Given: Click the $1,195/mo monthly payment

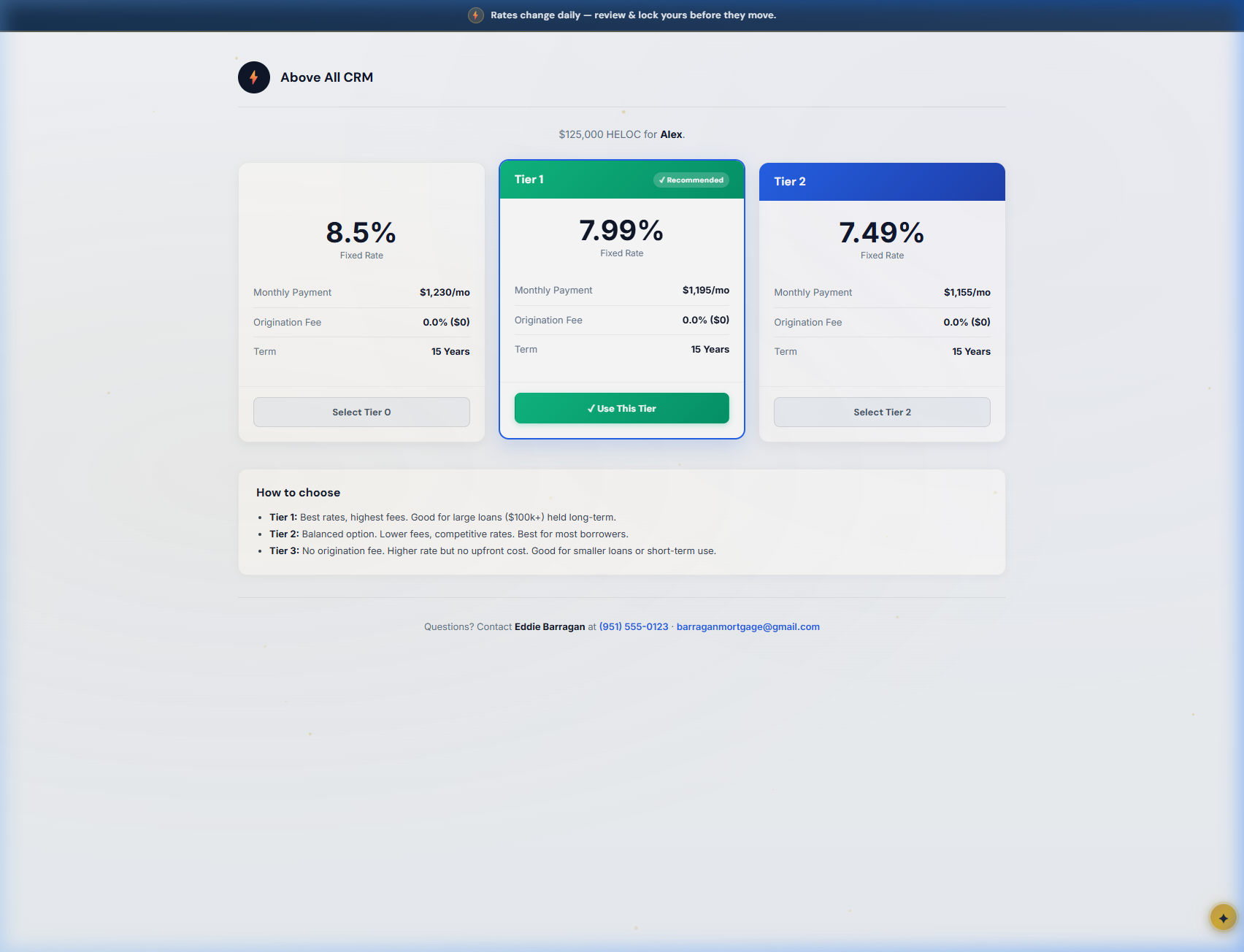Looking at the screenshot, I should pyautogui.click(x=706, y=290).
